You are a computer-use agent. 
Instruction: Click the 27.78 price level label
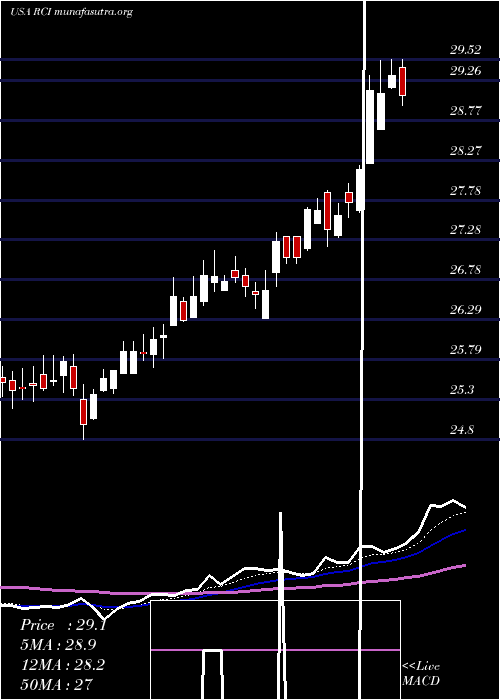tap(466, 191)
